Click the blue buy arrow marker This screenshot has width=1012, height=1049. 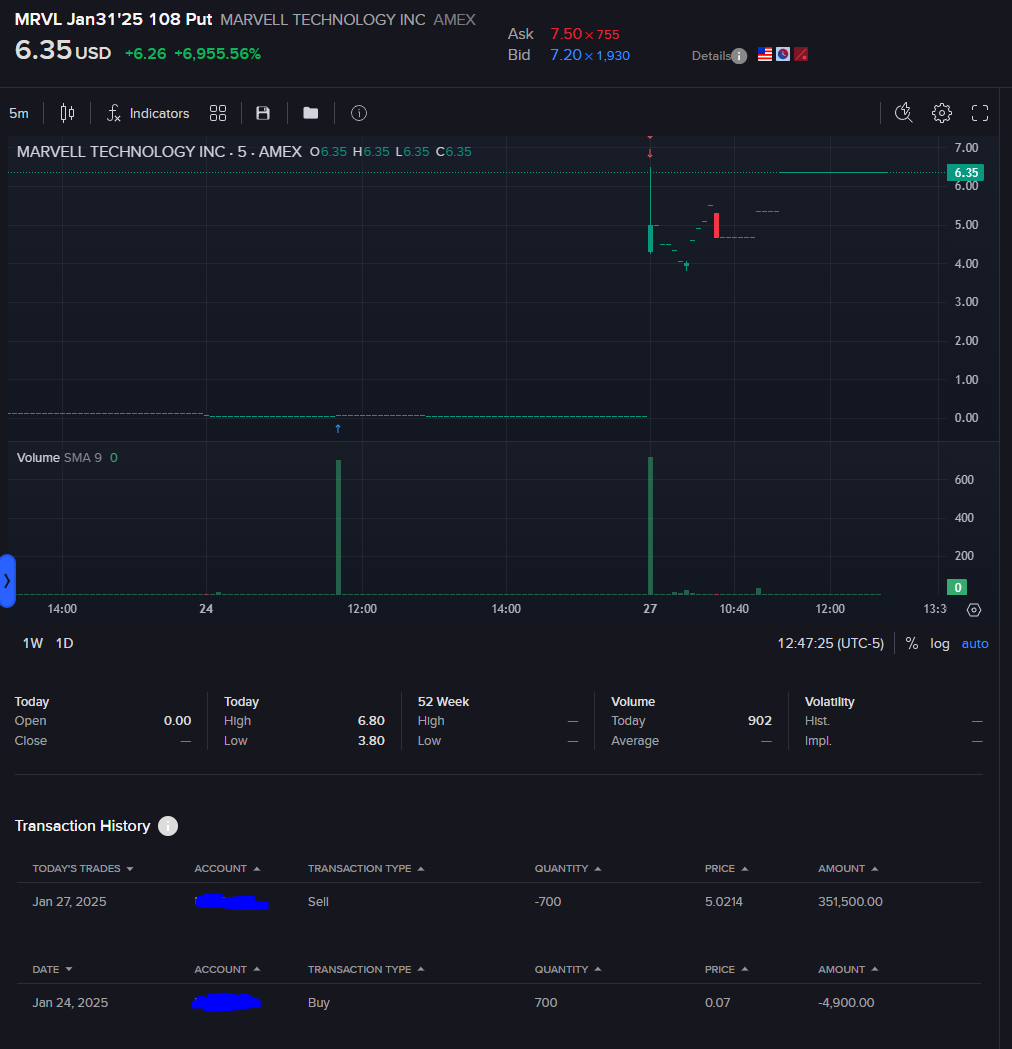[338, 429]
